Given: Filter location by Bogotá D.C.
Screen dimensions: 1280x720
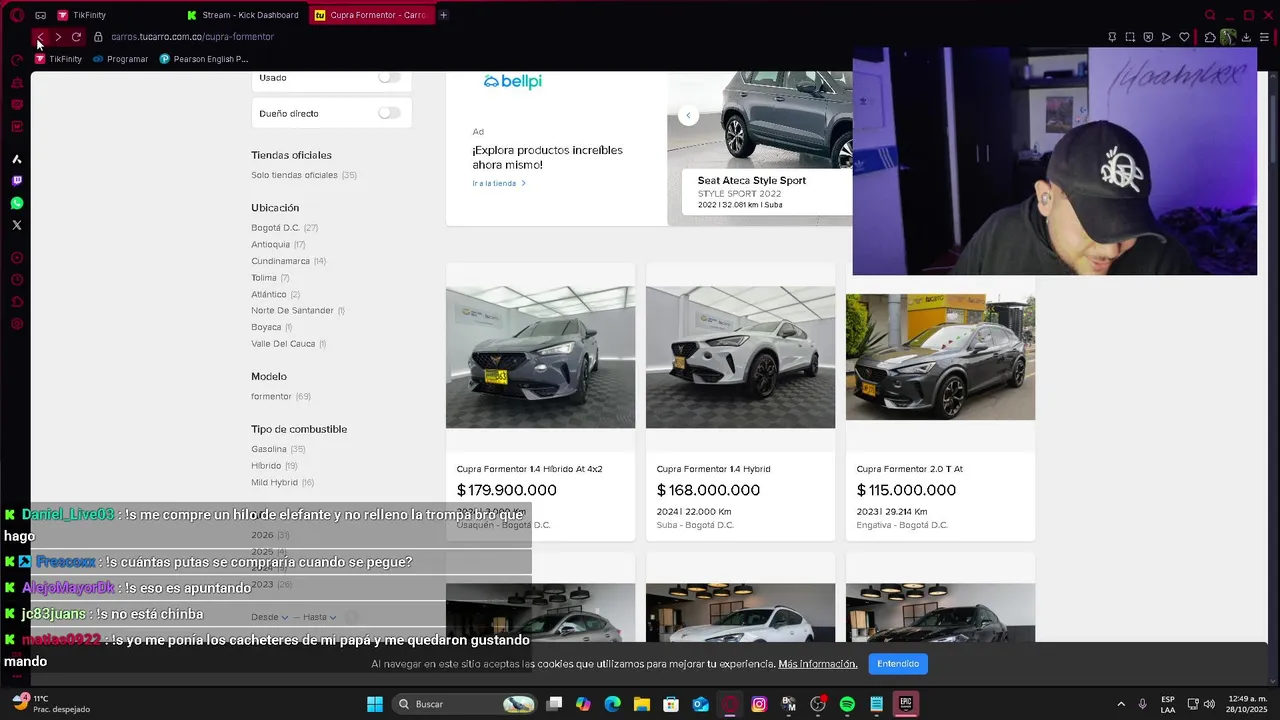Looking at the screenshot, I should point(284,228).
